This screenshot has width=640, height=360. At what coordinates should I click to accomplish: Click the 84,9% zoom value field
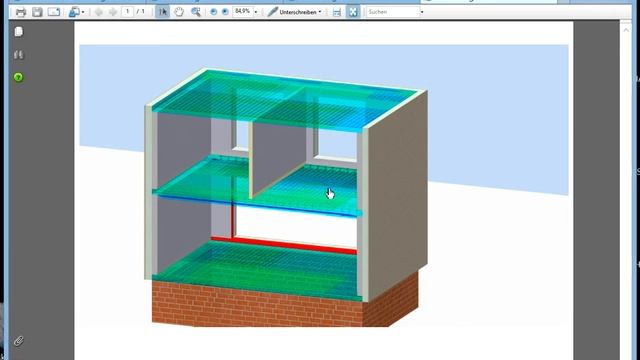point(242,11)
